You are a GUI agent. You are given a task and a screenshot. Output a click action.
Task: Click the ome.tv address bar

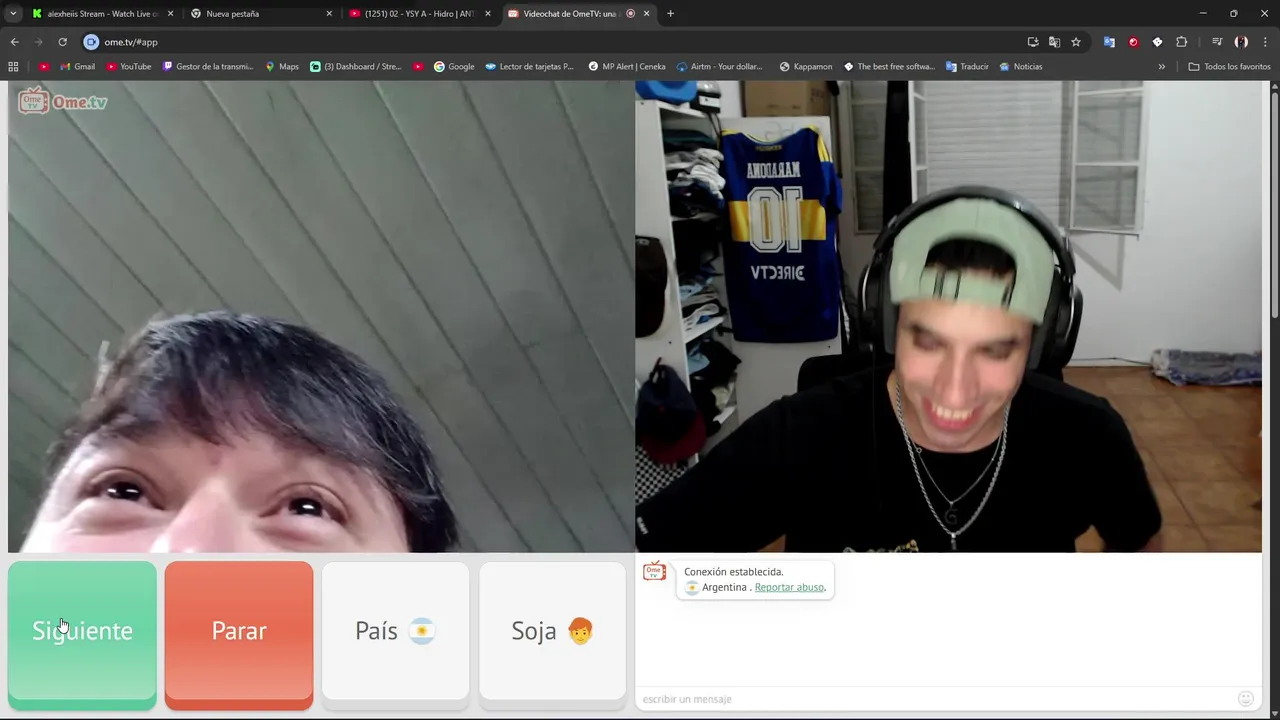(560, 42)
